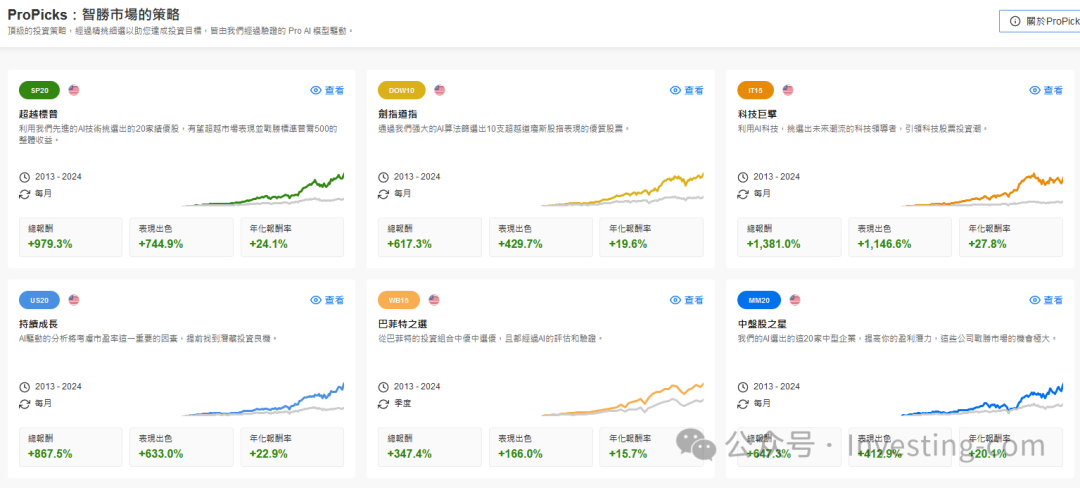Open 查看 on the 巴菲特之選 card

(x=687, y=300)
